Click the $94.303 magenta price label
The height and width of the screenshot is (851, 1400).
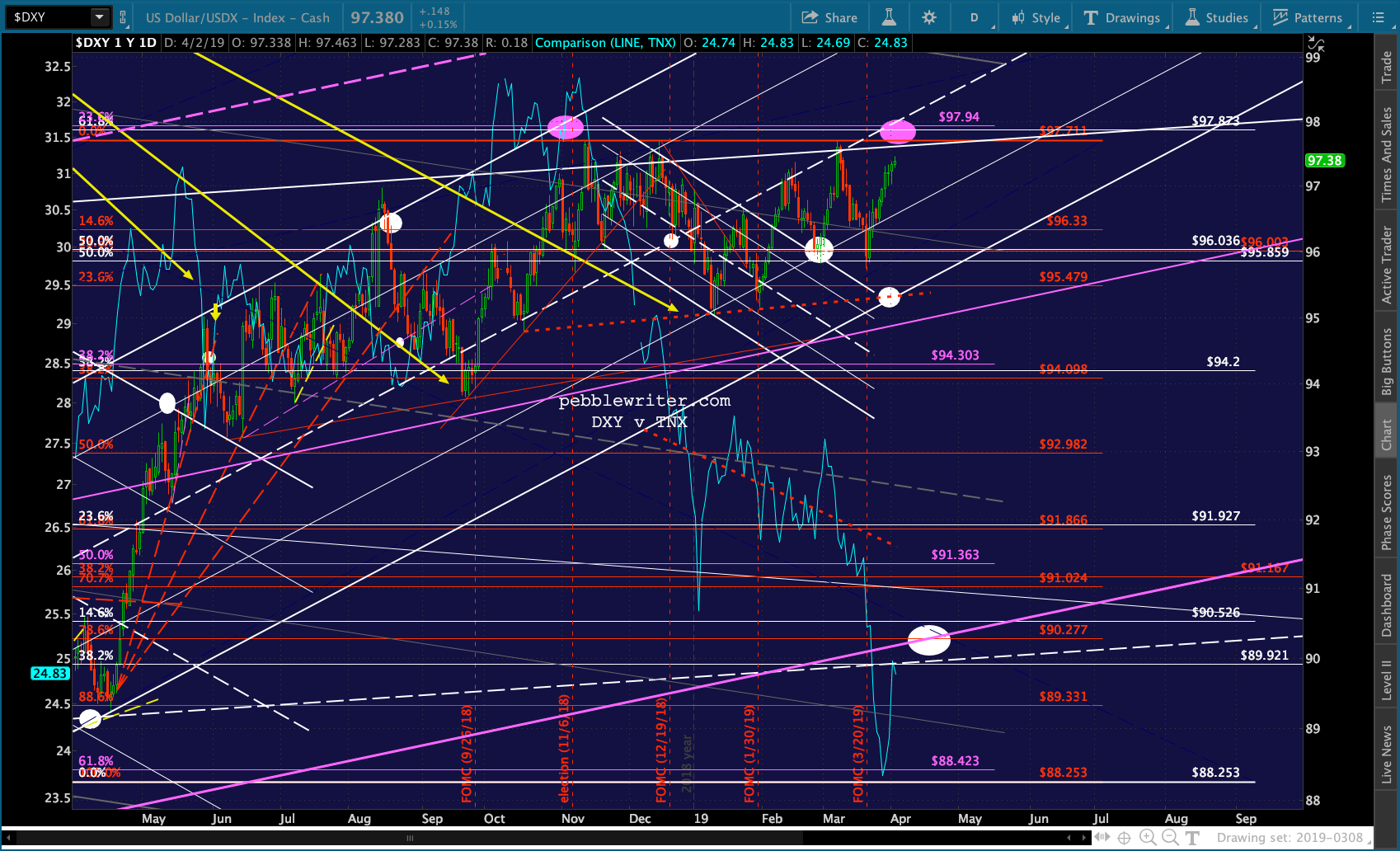click(x=955, y=355)
